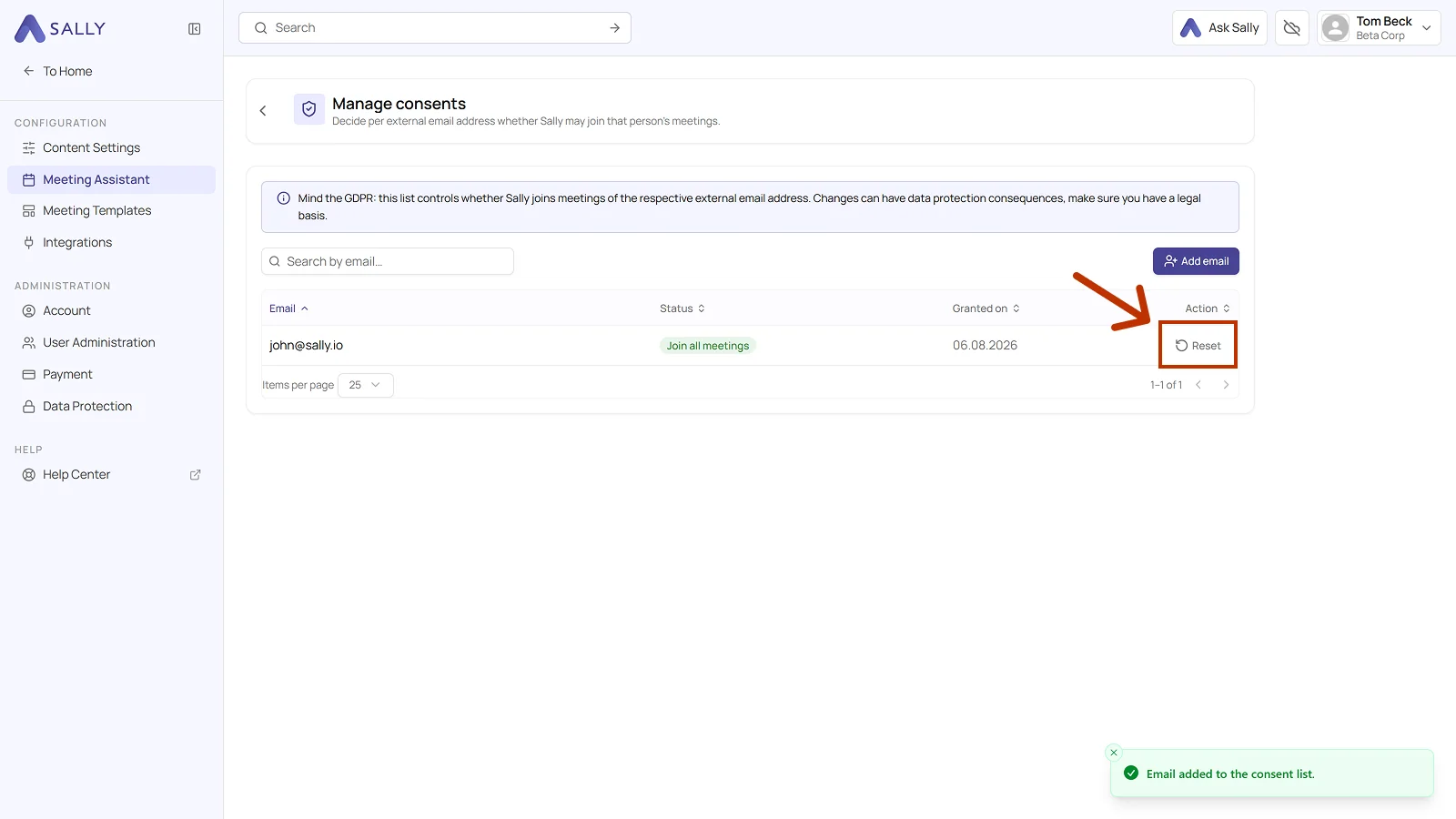Go to next page arrow

click(1226, 385)
